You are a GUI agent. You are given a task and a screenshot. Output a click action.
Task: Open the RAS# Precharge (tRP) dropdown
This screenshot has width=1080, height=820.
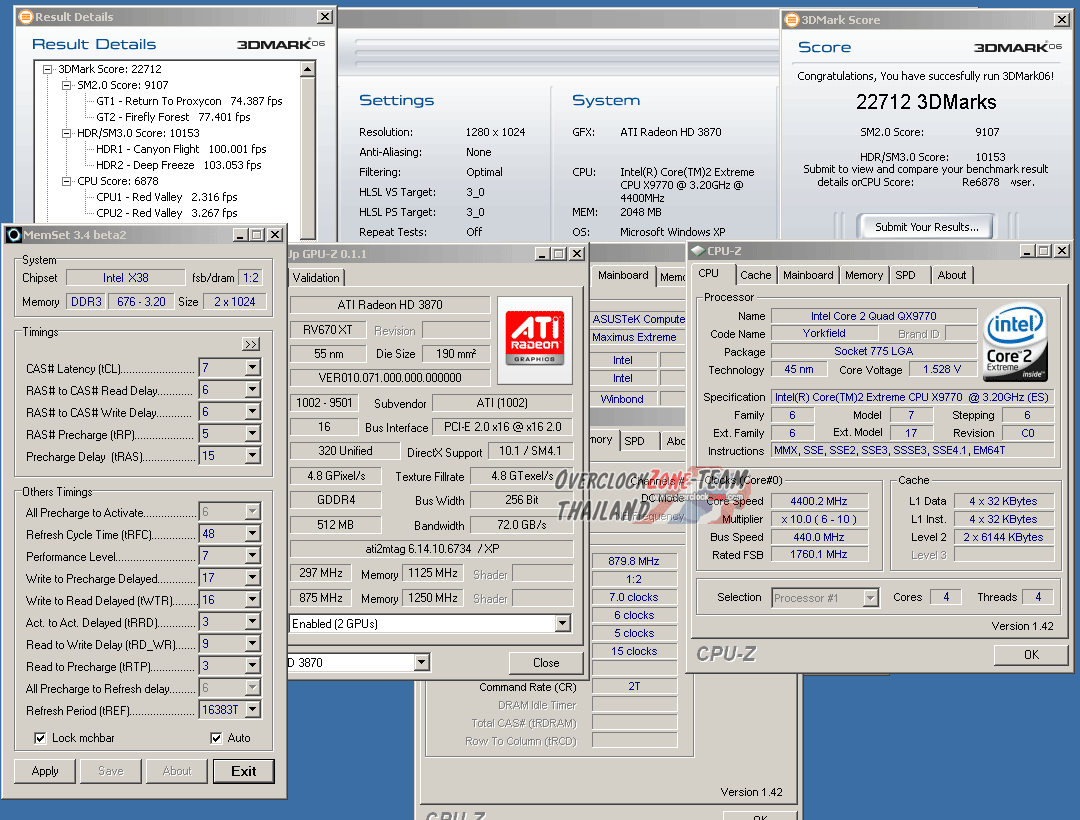tap(252, 434)
